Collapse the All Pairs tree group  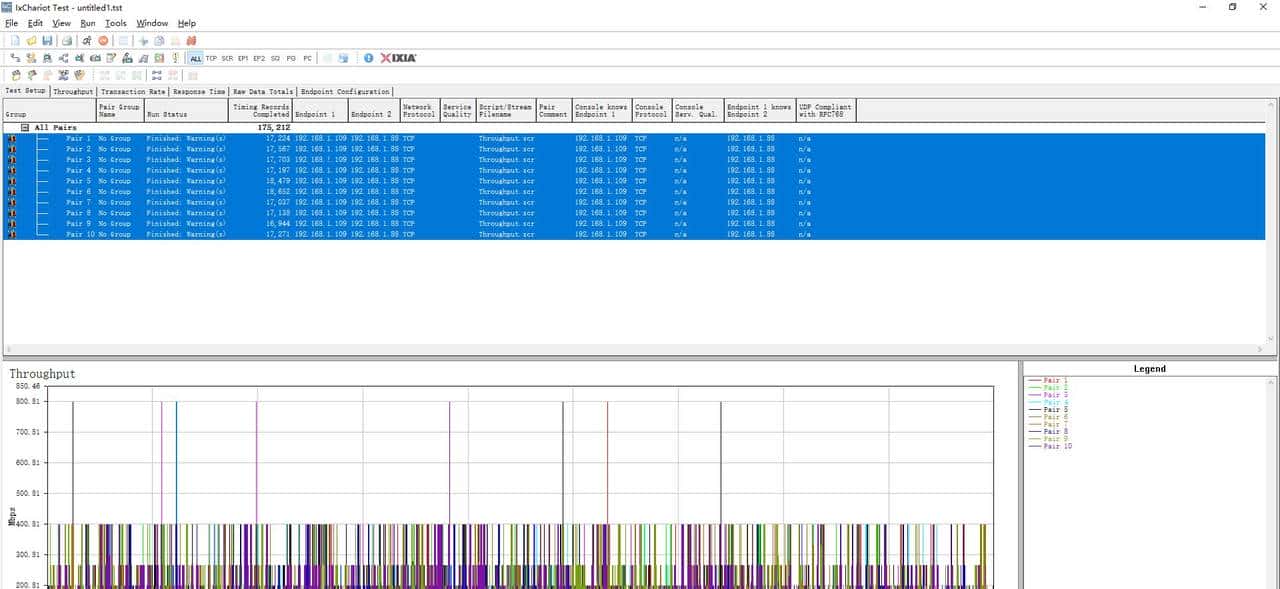(26, 128)
